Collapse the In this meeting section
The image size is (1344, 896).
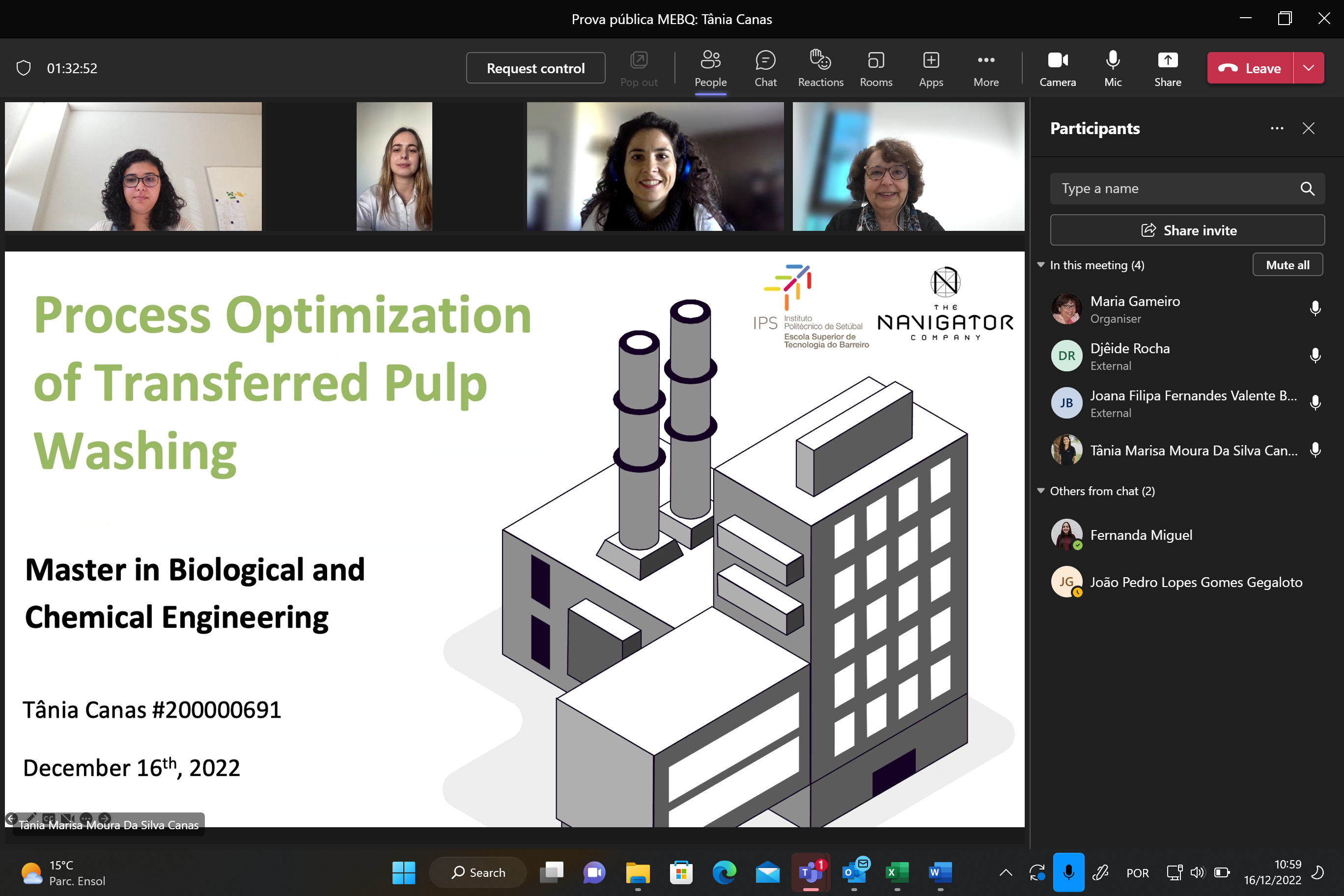1040,265
